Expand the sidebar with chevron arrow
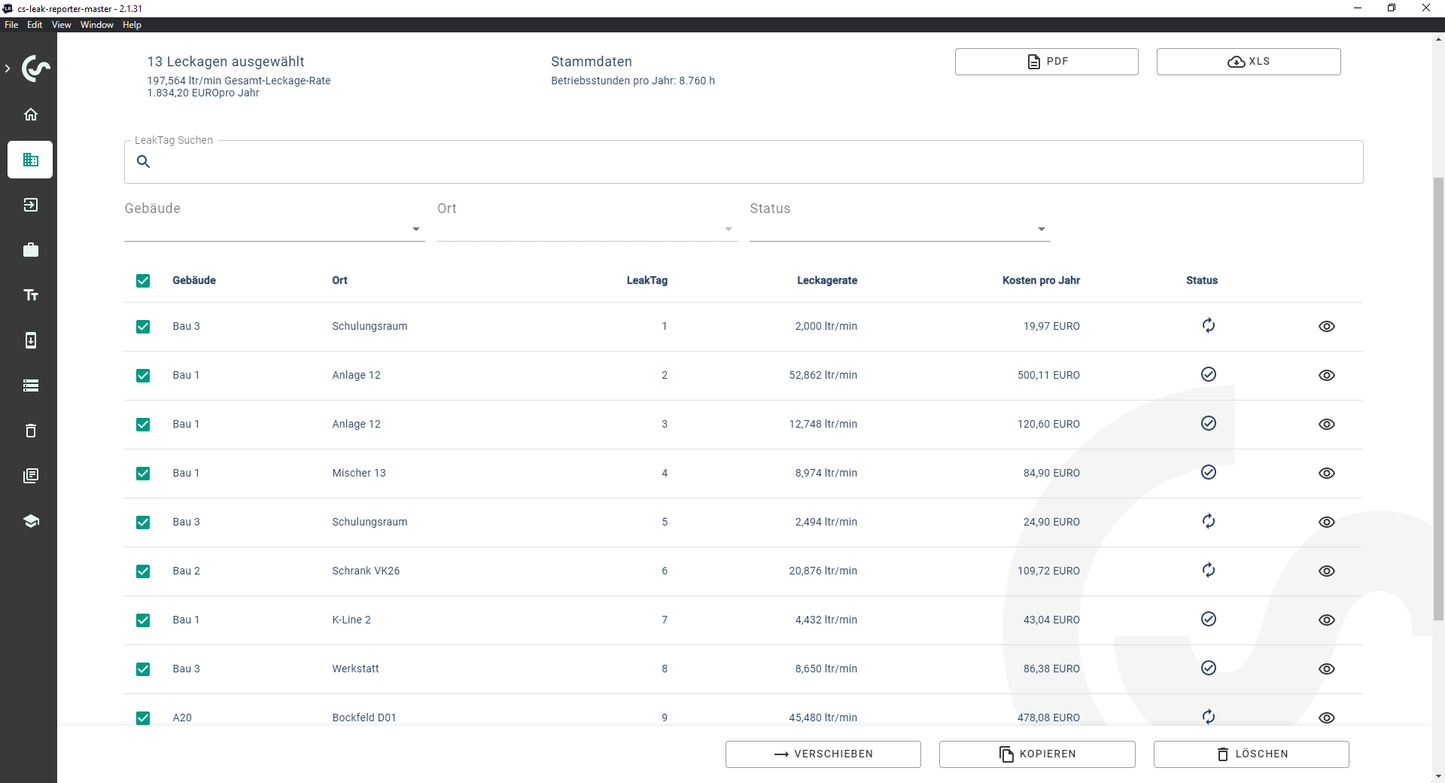This screenshot has height=783, width=1445. tap(8, 69)
